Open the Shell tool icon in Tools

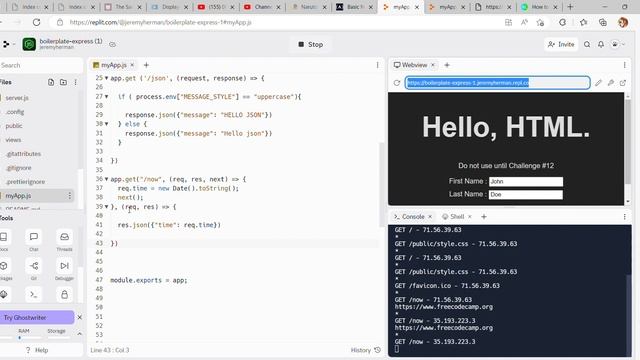[x=34, y=295]
